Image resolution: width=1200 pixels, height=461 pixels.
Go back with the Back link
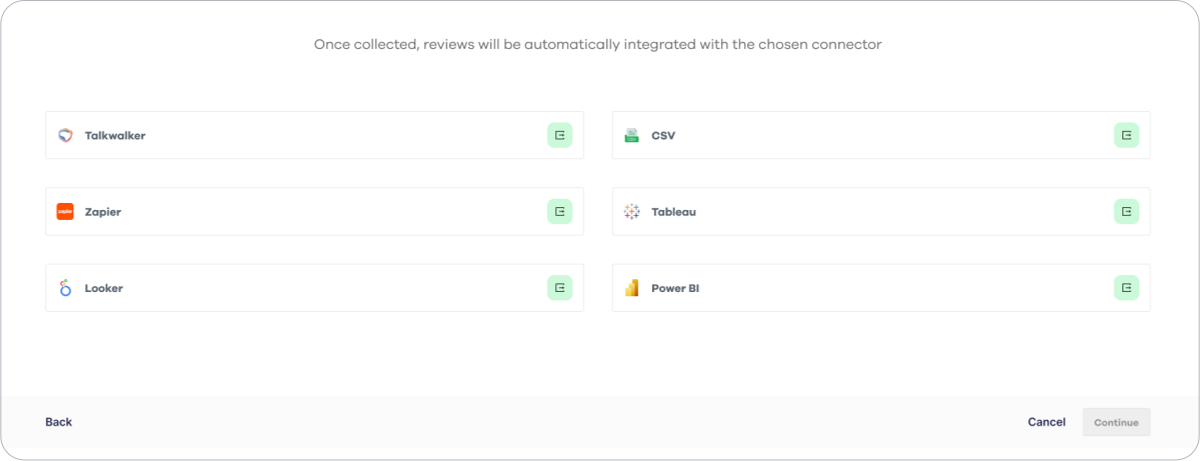59,422
